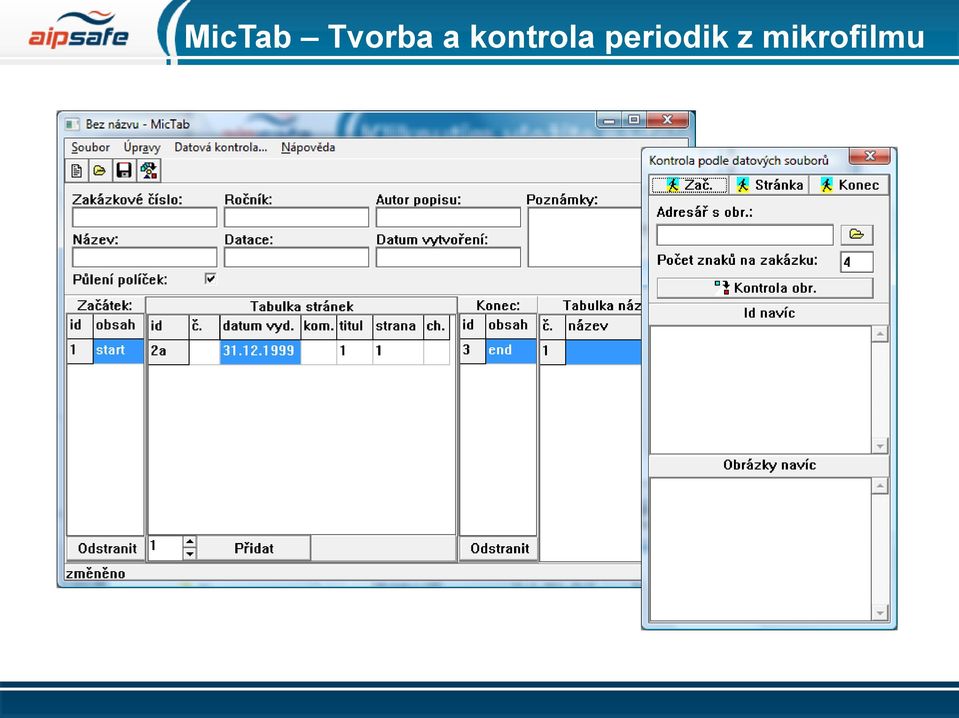959x718 pixels.
Task: Open the Úpravy menu
Action: (142, 147)
